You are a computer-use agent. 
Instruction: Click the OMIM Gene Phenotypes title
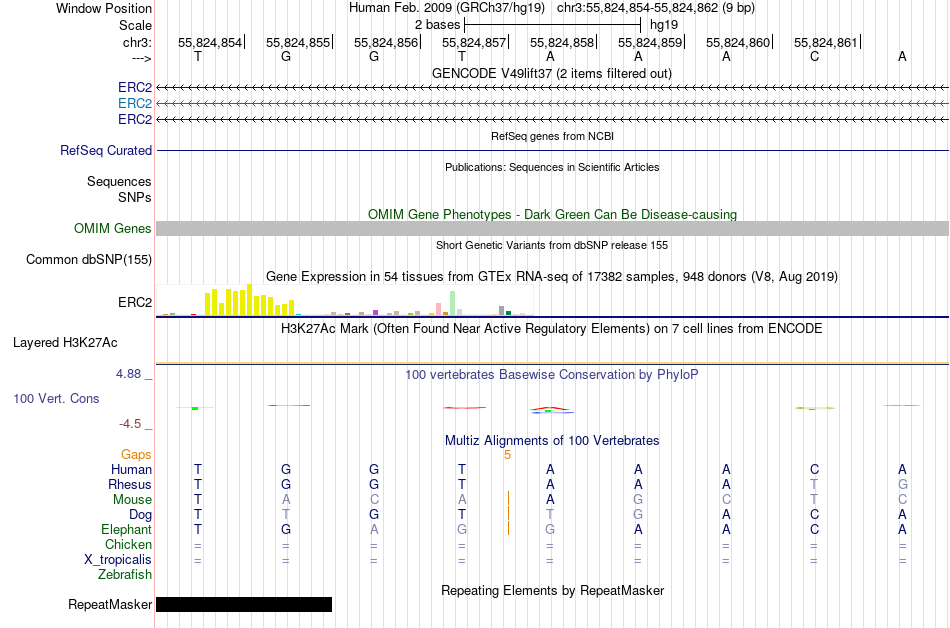click(x=552, y=214)
